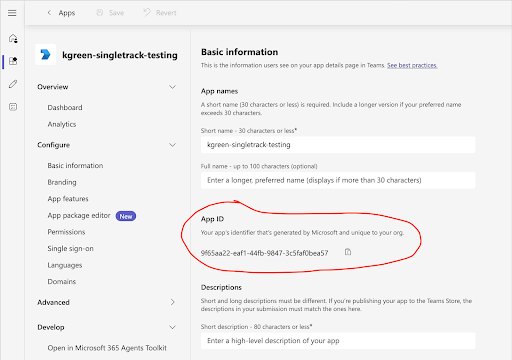Open the Dashboard page
The width and height of the screenshot is (512, 360).
[65, 108]
